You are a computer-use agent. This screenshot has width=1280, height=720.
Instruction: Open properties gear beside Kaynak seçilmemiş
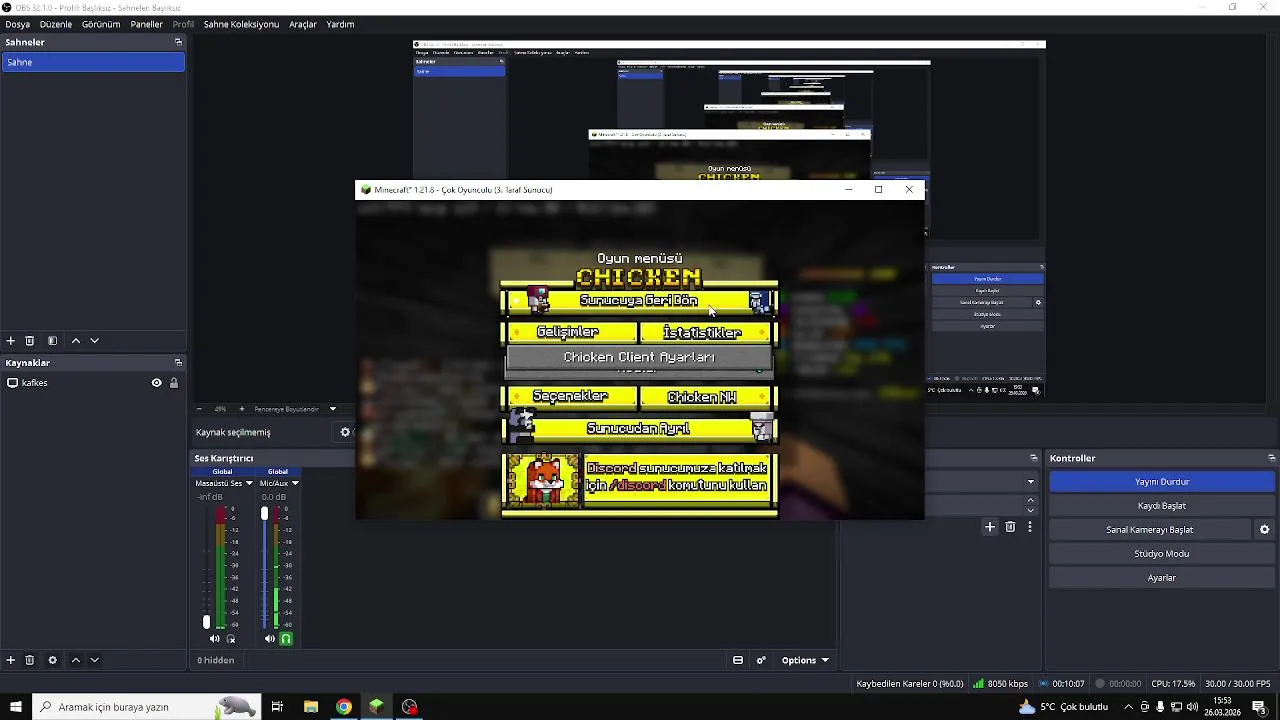pyautogui.click(x=345, y=432)
